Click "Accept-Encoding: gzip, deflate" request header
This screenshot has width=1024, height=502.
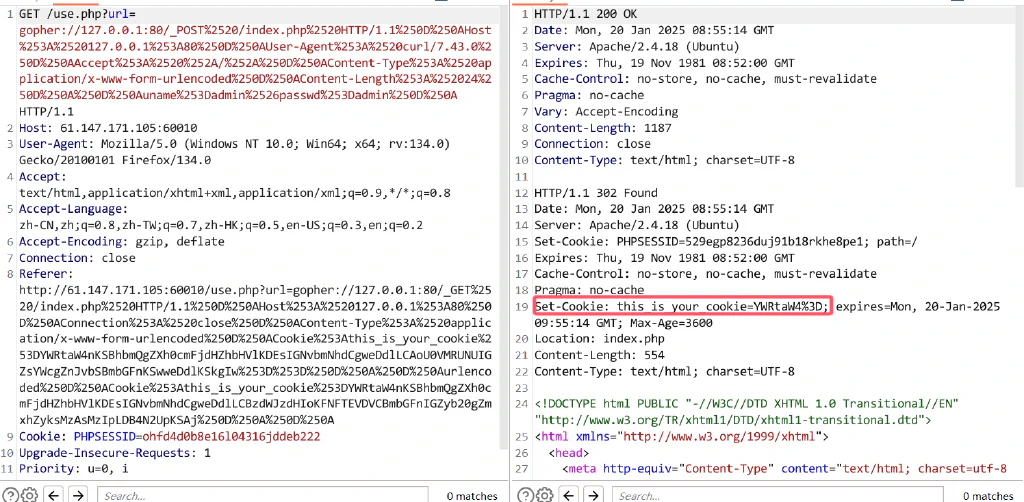click(121, 242)
